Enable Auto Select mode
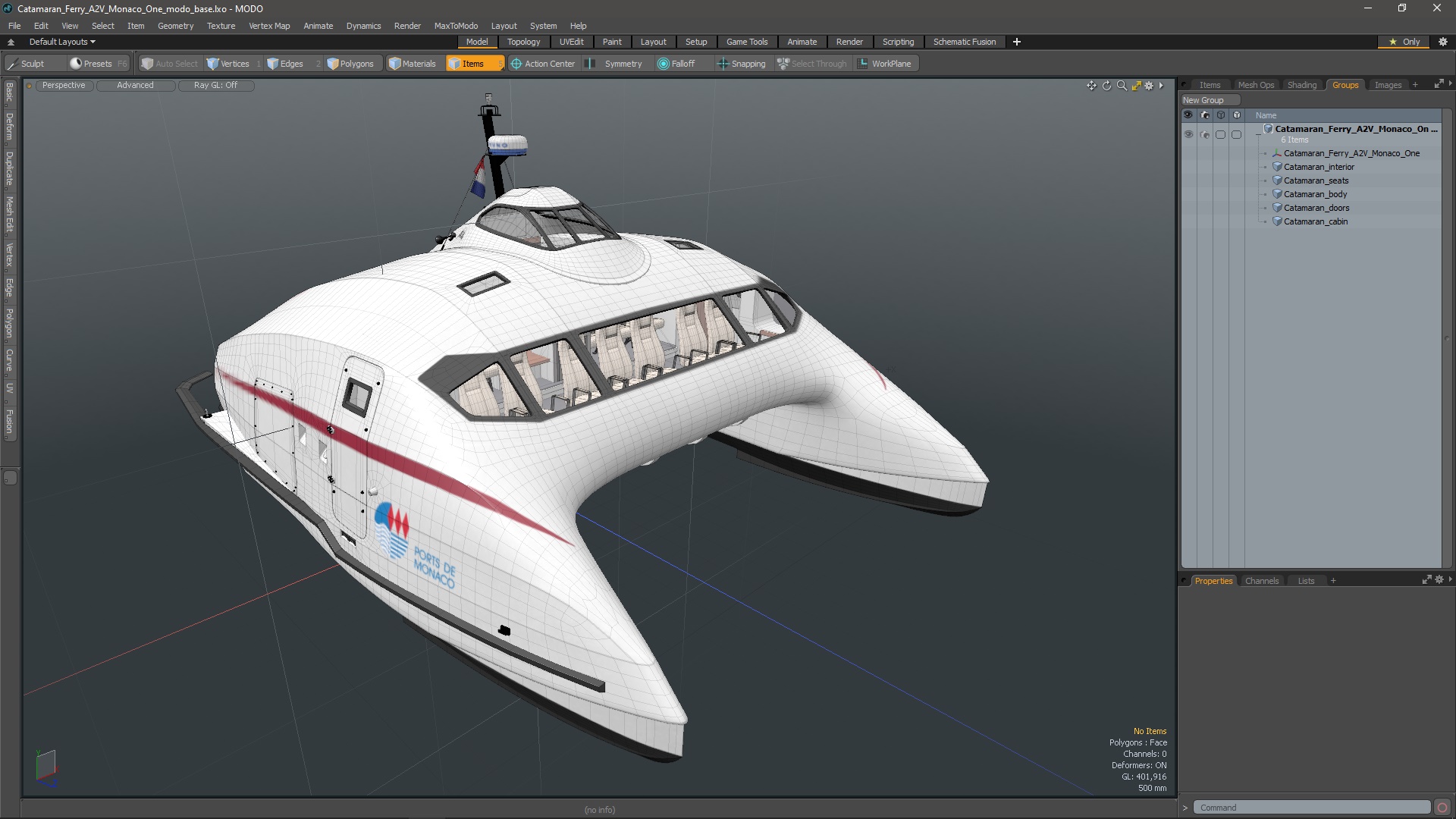The height and width of the screenshot is (819, 1456). coord(169,64)
